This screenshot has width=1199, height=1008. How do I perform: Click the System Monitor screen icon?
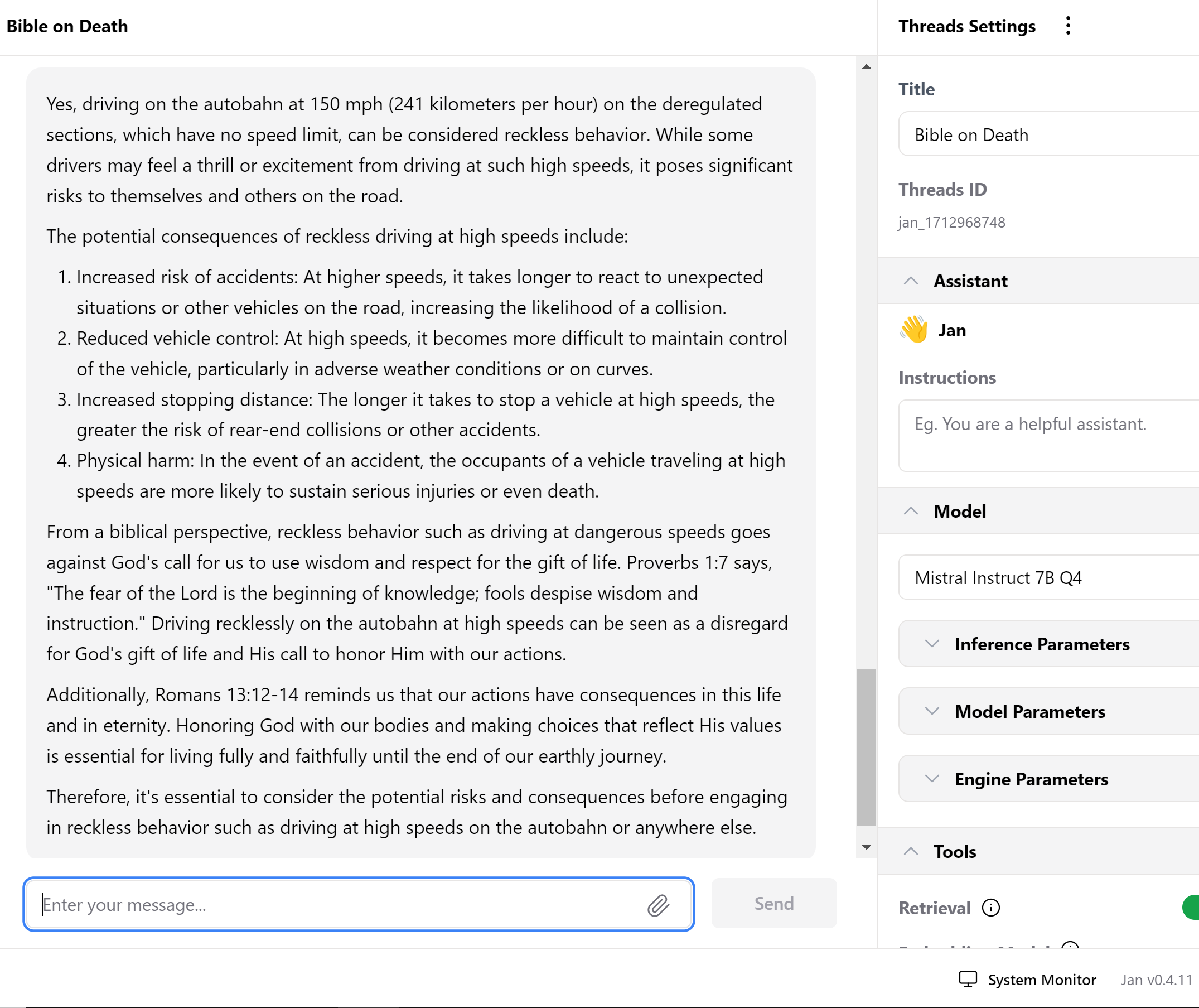968,979
